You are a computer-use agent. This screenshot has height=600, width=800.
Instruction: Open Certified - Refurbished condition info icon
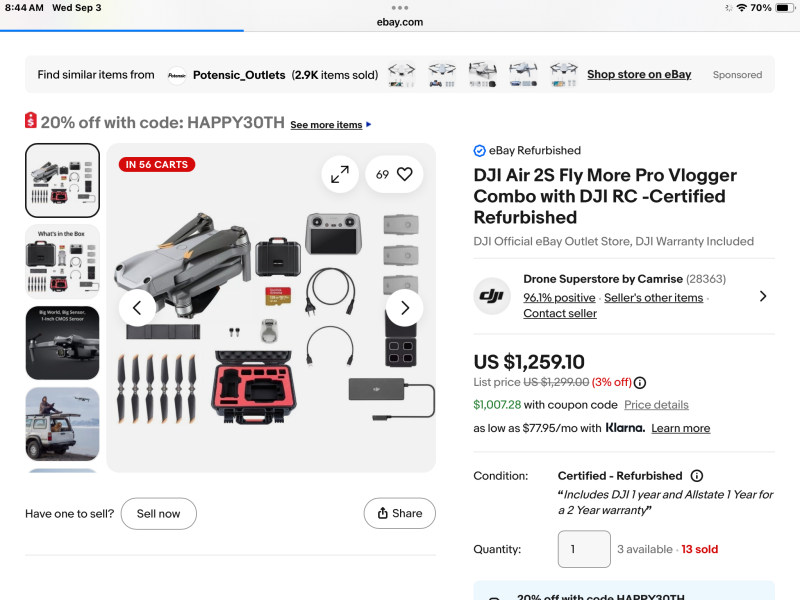point(697,476)
